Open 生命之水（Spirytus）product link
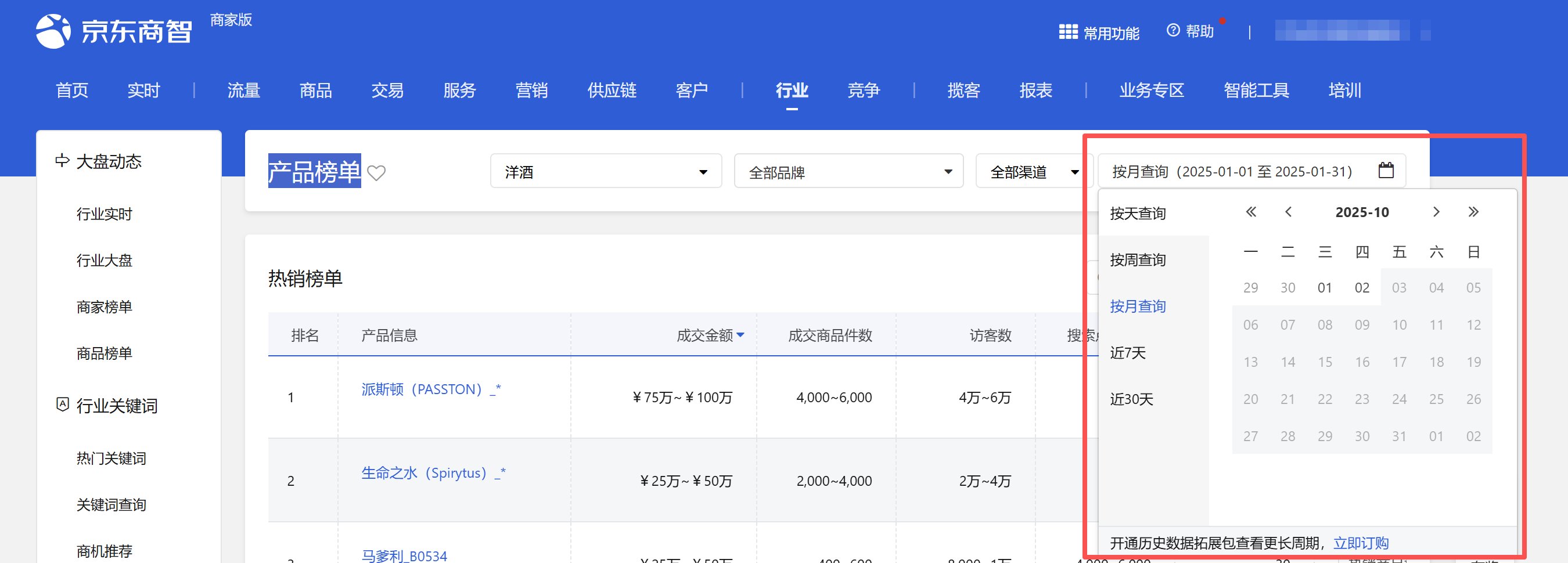1568x563 pixels. [x=433, y=473]
